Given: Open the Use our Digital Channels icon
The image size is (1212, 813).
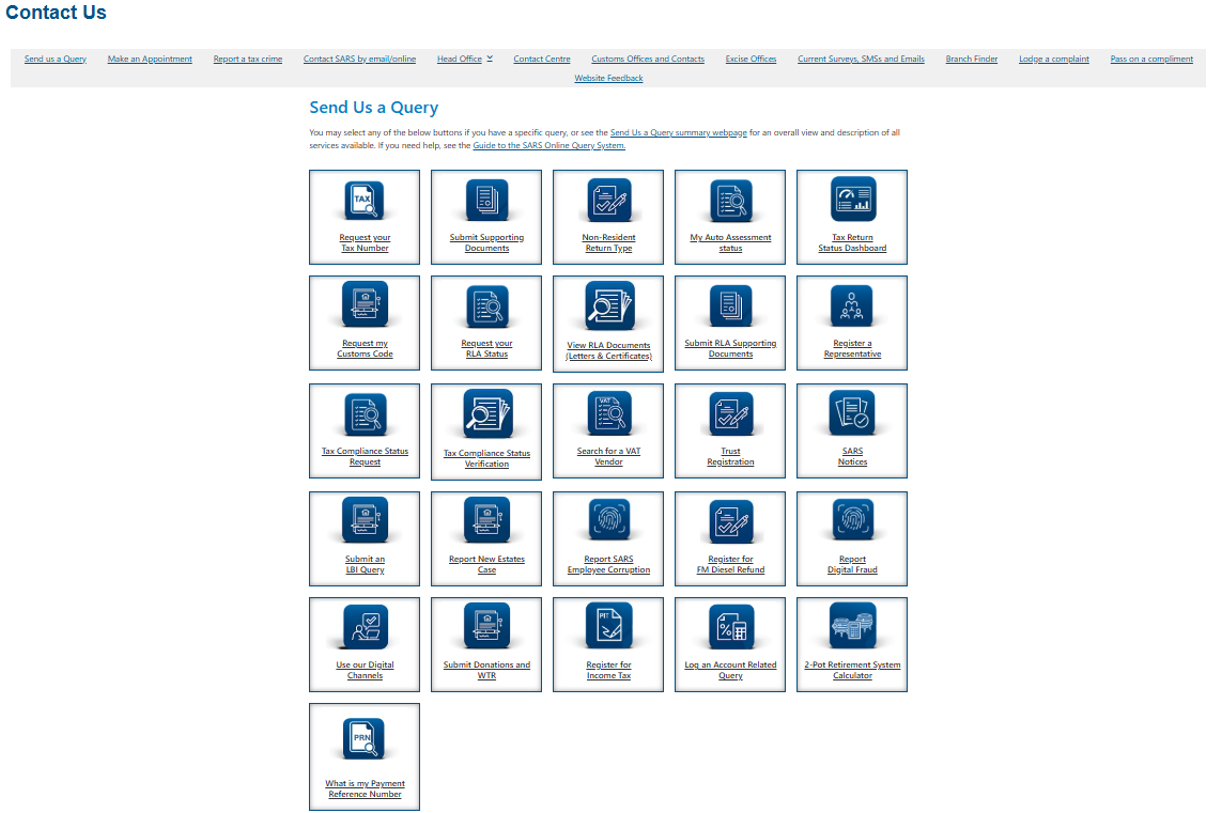Looking at the screenshot, I should (364, 627).
